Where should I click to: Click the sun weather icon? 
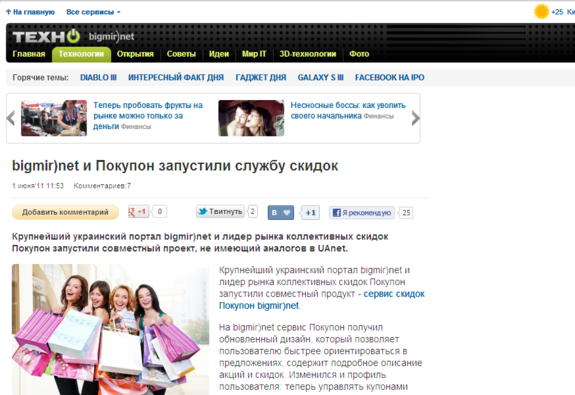click(541, 11)
